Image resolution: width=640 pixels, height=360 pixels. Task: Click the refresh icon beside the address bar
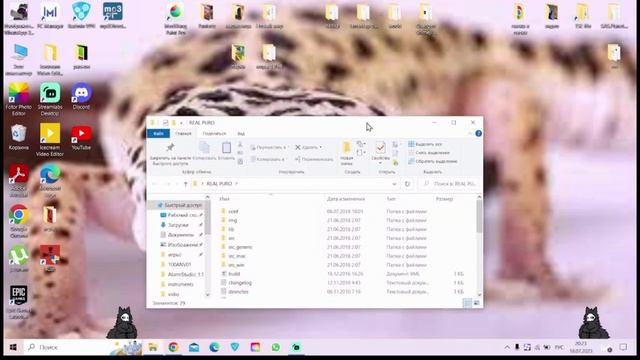pyautogui.click(x=407, y=184)
